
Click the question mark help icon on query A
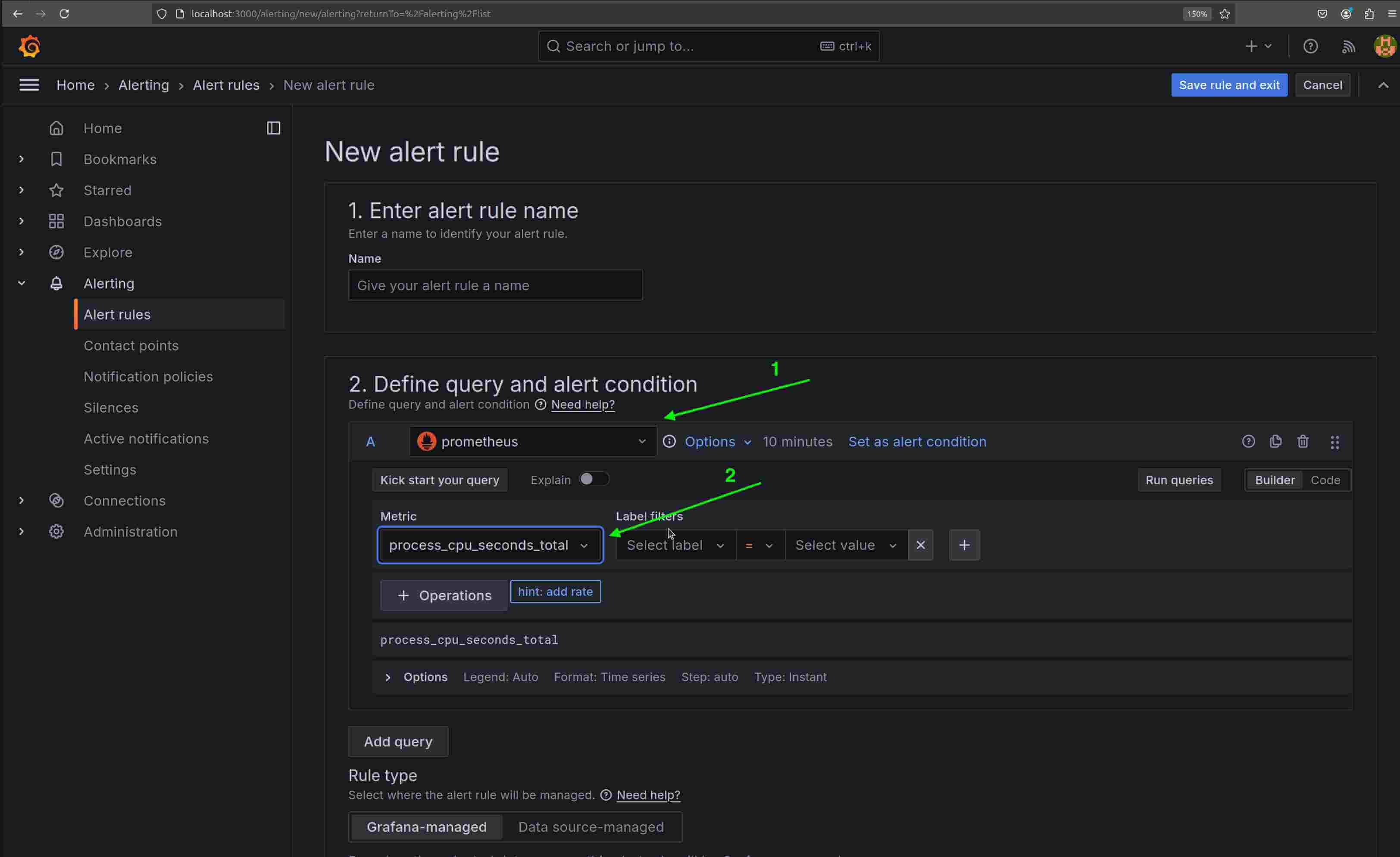tap(1248, 441)
